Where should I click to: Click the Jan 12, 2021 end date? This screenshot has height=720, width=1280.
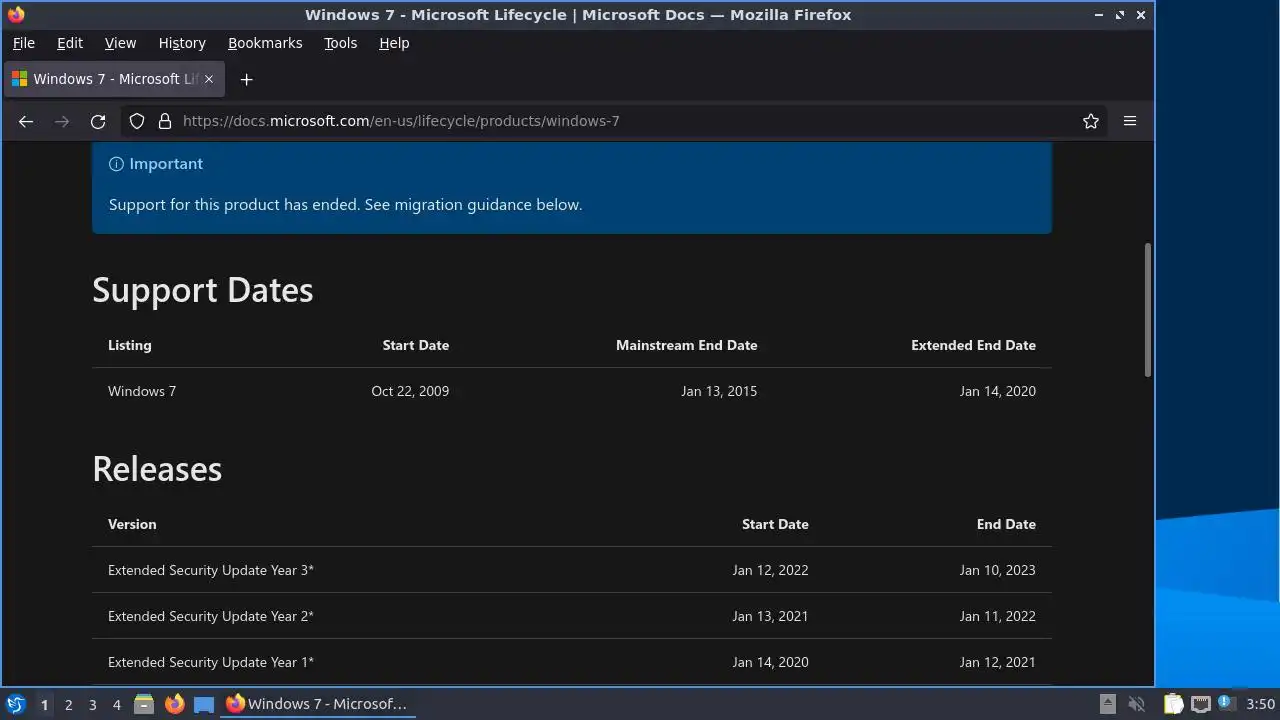(x=997, y=662)
